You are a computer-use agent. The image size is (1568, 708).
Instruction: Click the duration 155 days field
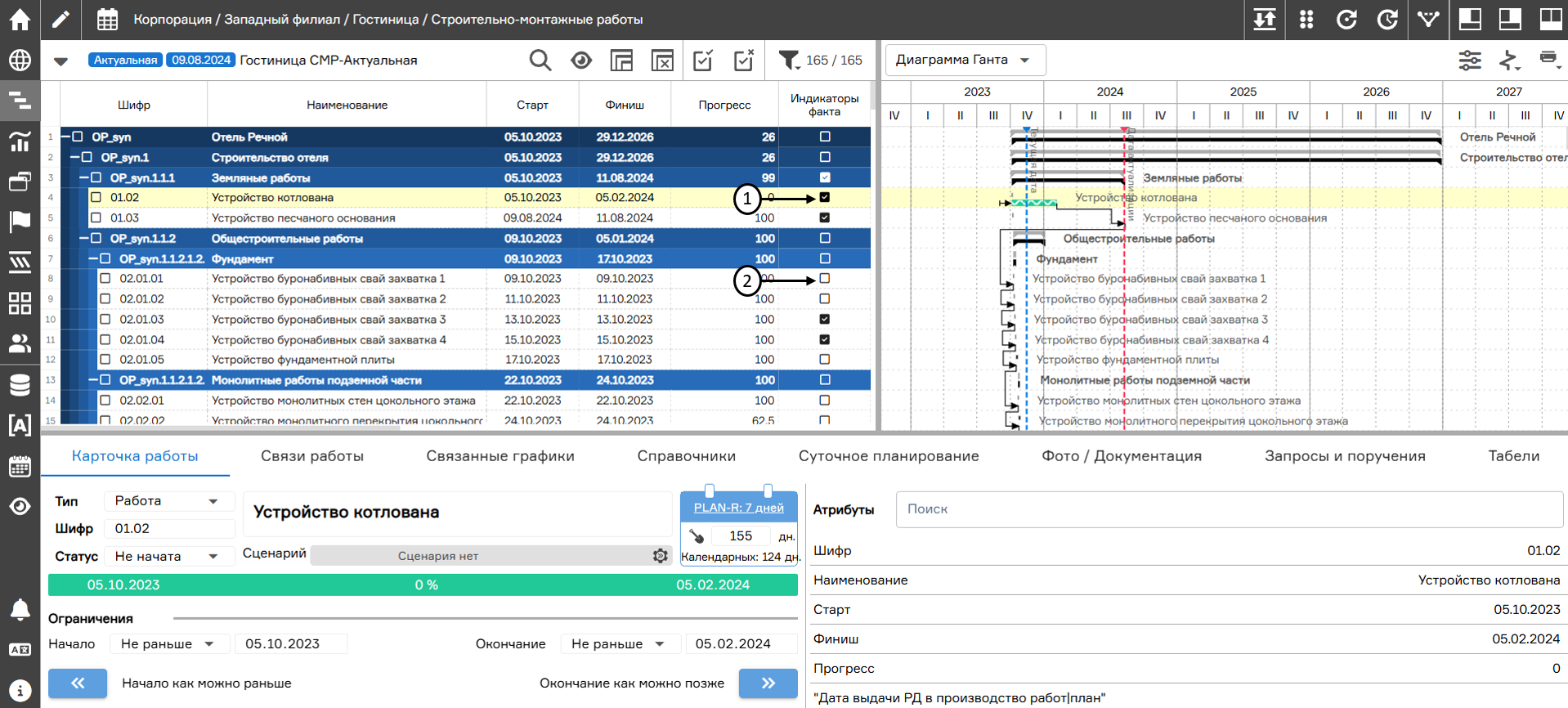(x=741, y=535)
